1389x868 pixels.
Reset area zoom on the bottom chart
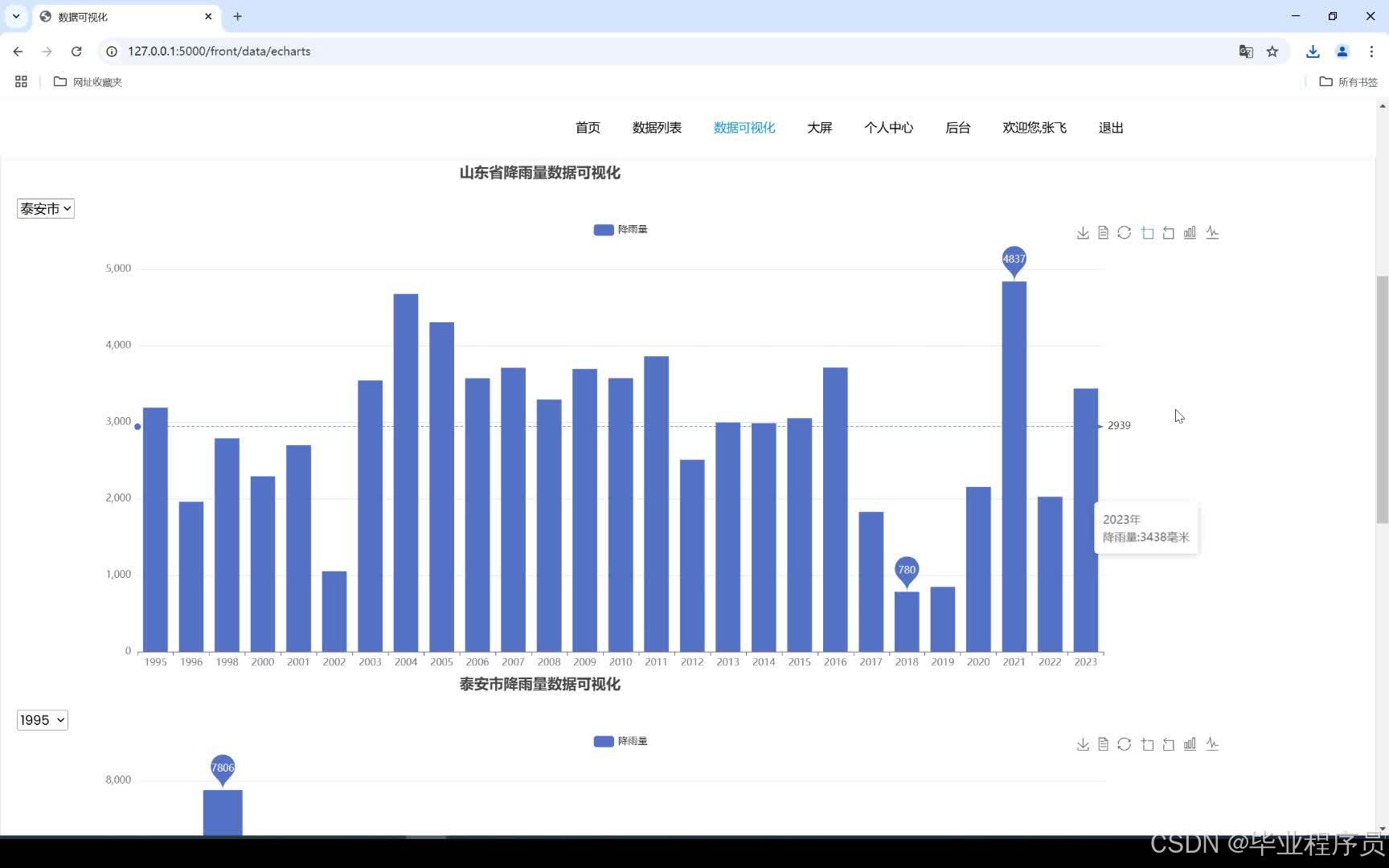1169,744
